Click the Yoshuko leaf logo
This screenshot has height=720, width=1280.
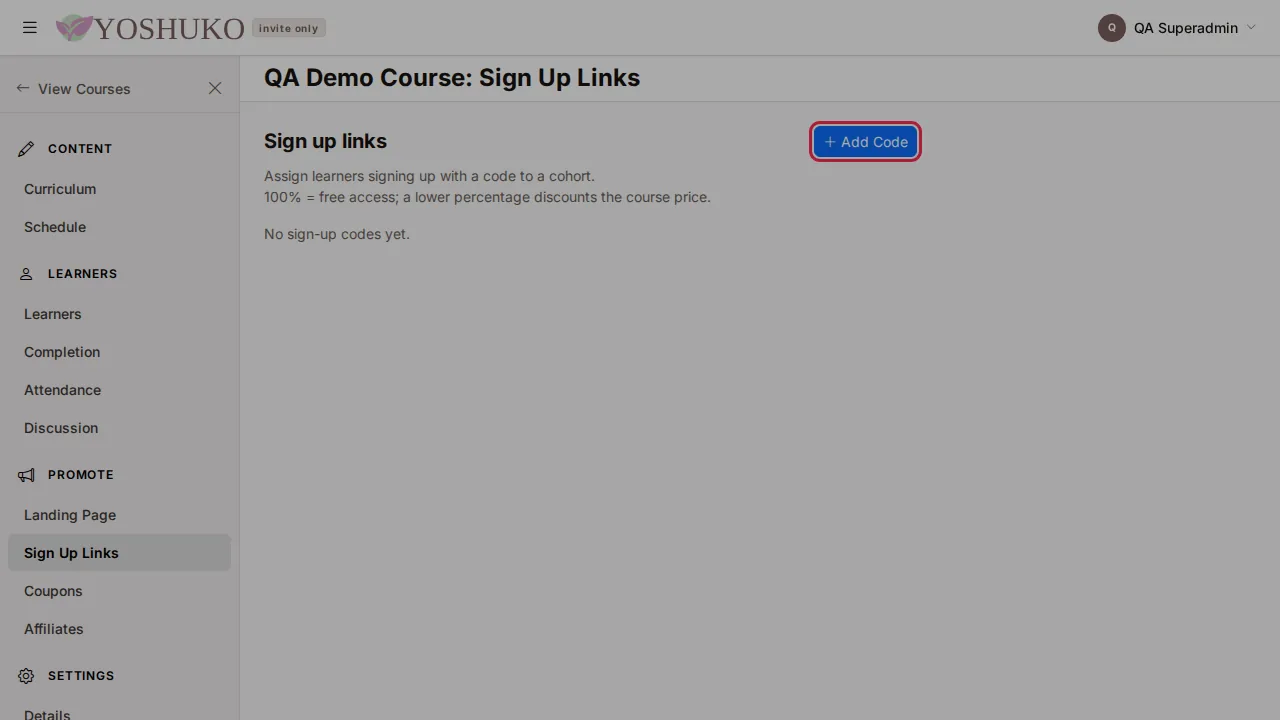click(74, 28)
